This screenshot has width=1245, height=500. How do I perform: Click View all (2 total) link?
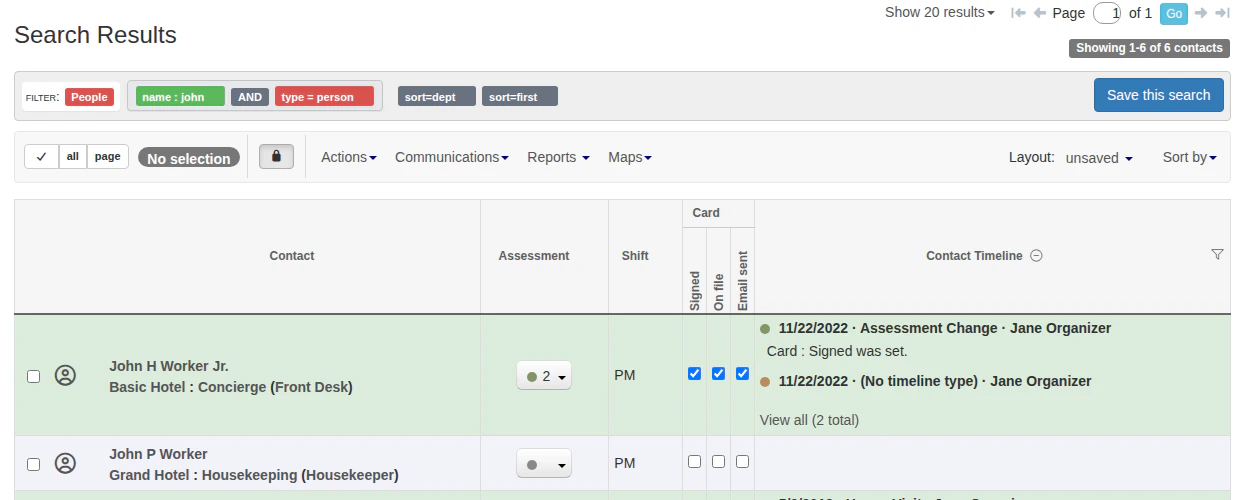pos(809,420)
